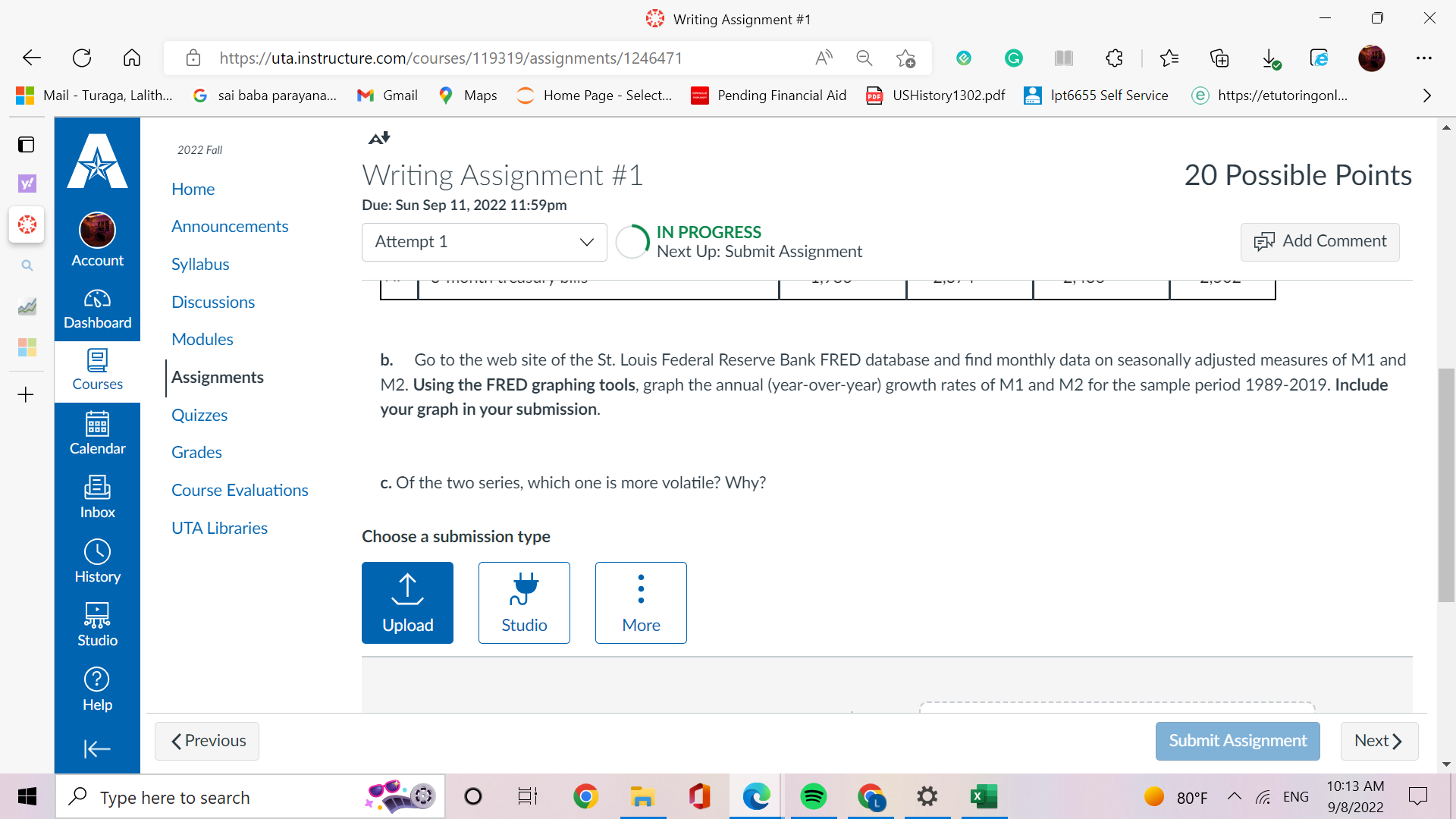The width and height of the screenshot is (1456, 819).
Task: Open the Modules course menu item
Action: click(202, 339)
